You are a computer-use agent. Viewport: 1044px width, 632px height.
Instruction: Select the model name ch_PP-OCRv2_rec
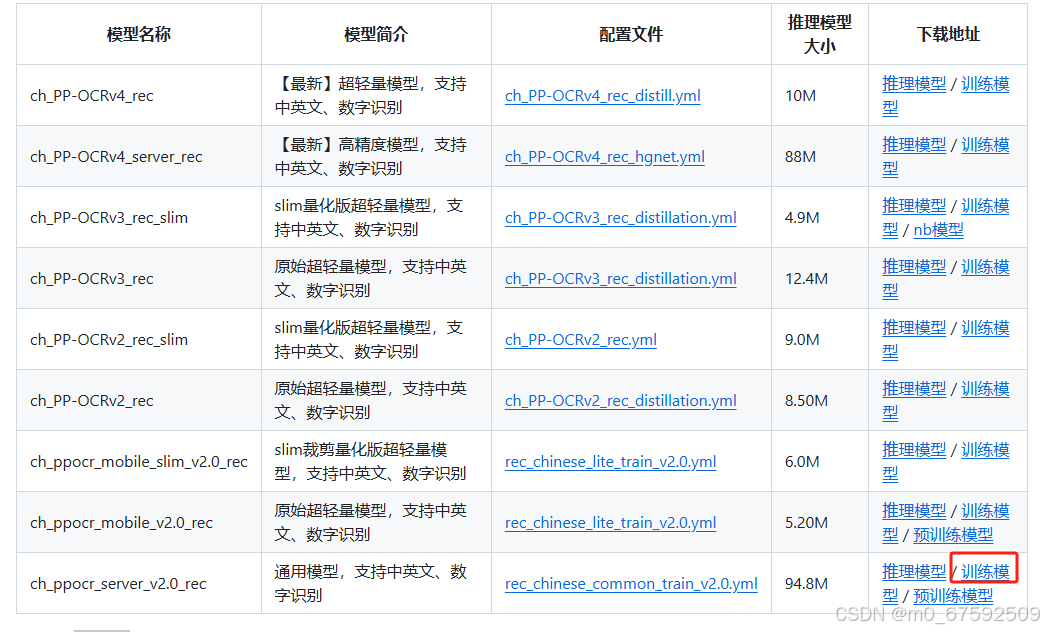pyautogui.click(x=92, y=401)
